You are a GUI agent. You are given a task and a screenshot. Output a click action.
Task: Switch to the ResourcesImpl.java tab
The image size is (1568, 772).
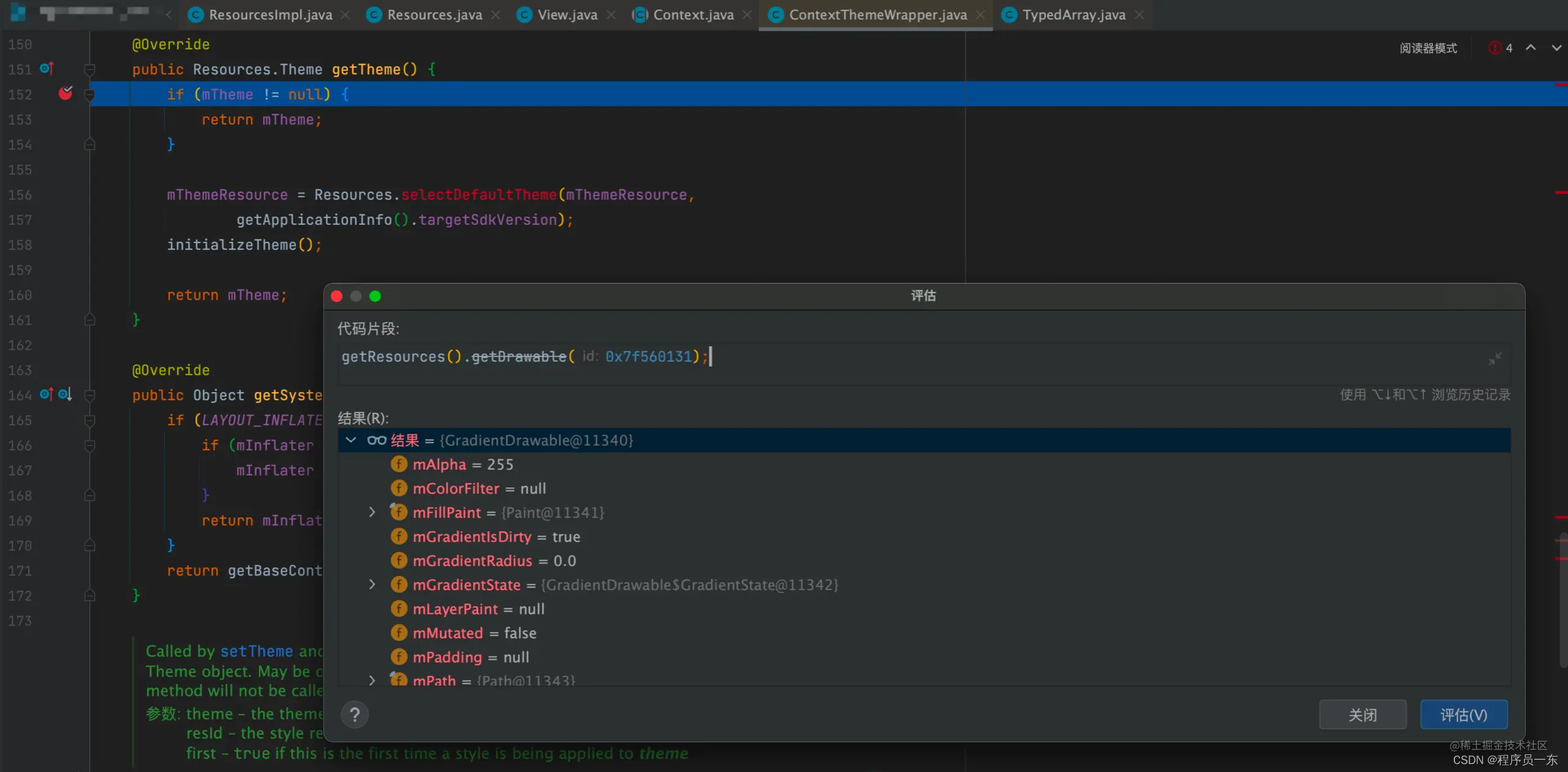pos(270,15)
